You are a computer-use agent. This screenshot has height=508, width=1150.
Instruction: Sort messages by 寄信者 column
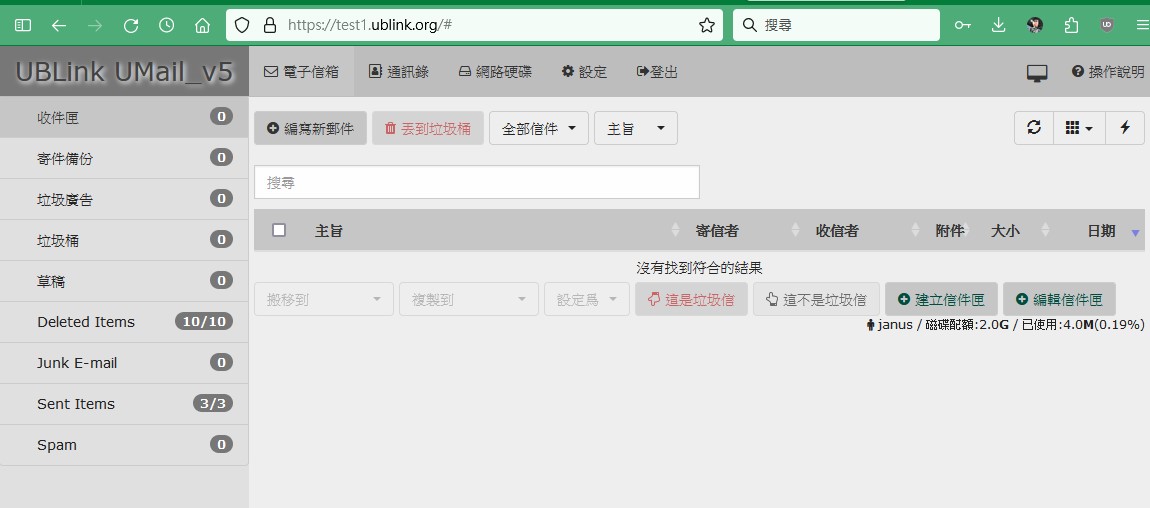click(717, 231)
